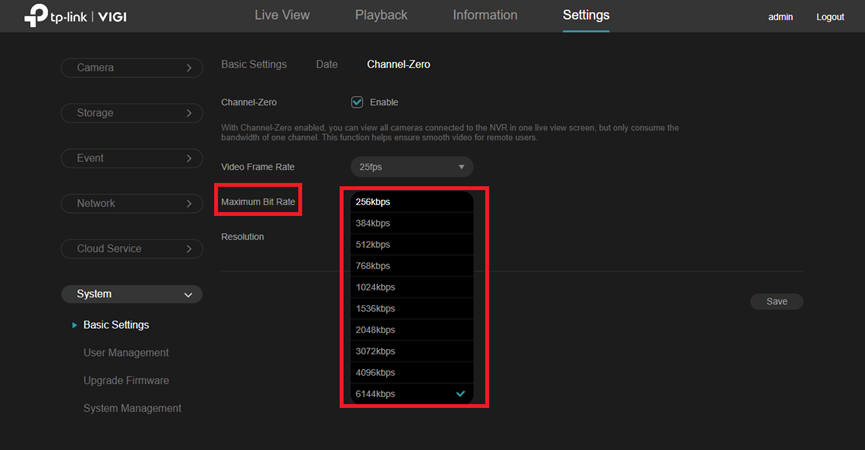This screenshot has width=865, height=450.
Task: Click the Save button
Action: pyautogui.click(x=777, y=302)
